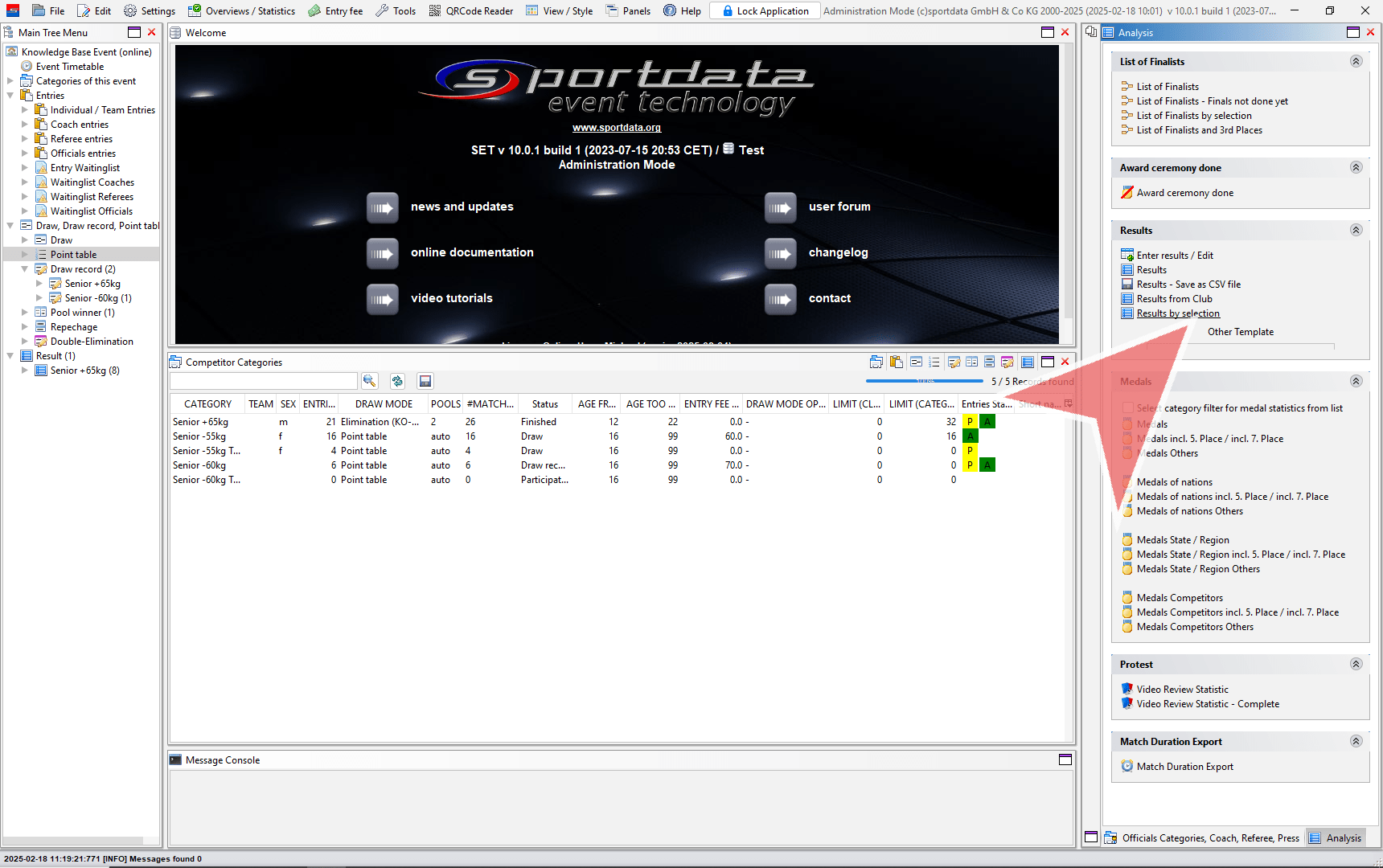Click the search icon beside the filter field
The image size is (1383, 868).
tap(369, 381)
